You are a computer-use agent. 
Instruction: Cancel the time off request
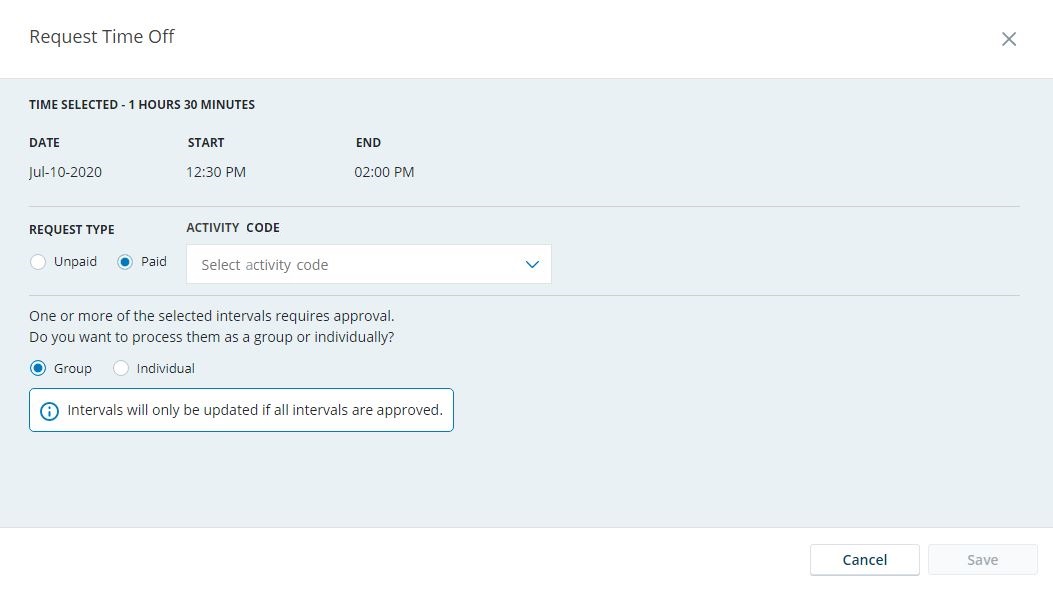(x=864, y=560)
